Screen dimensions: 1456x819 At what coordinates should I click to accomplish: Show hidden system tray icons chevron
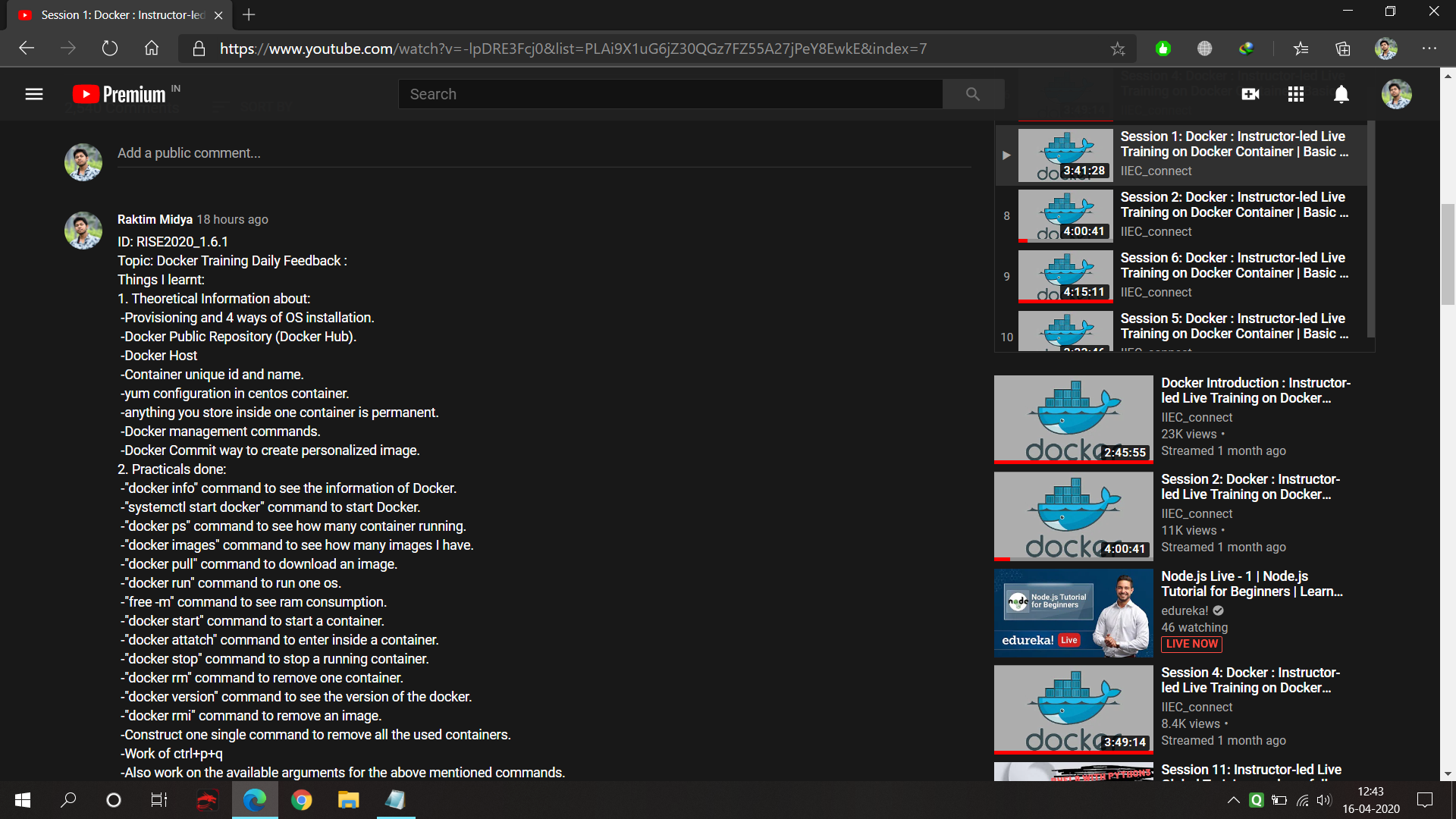tap(1234, 800)
